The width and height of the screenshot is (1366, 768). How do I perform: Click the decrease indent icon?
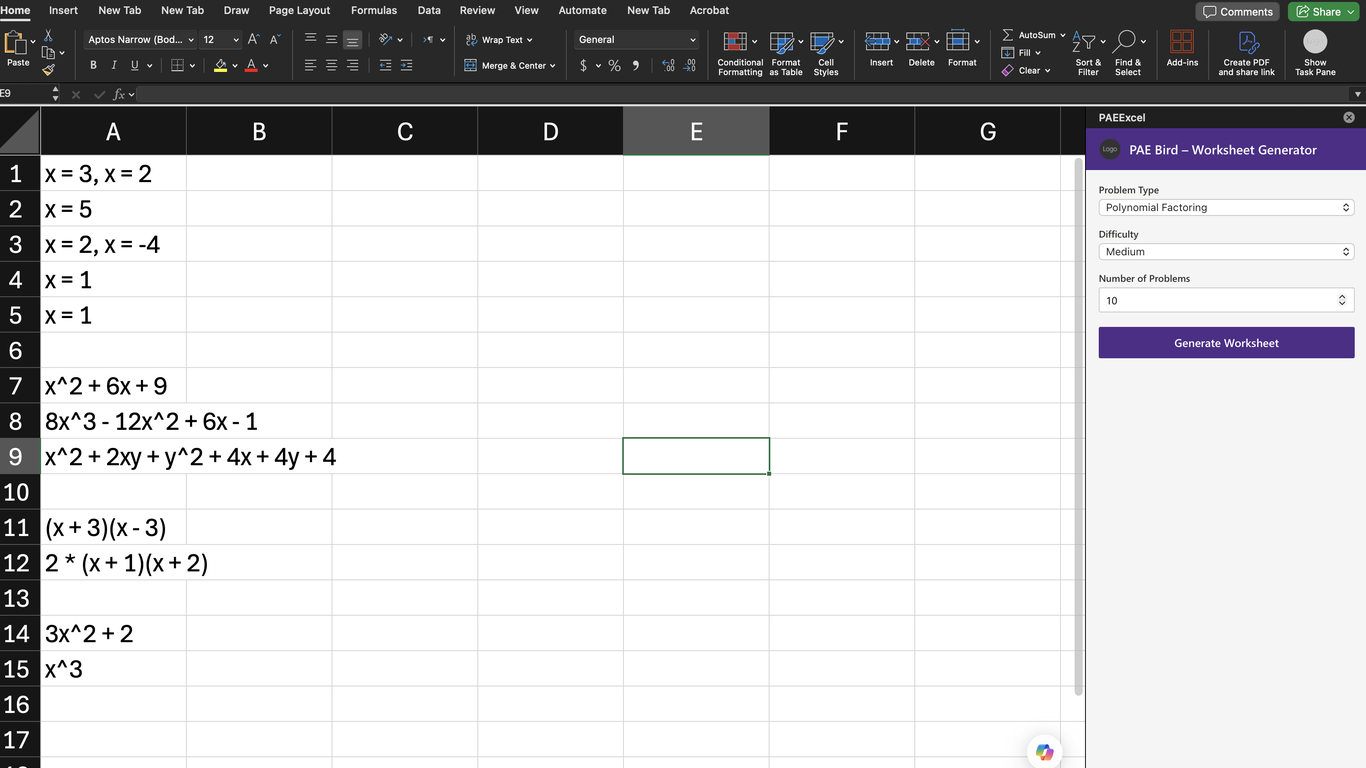coord(385,65)
